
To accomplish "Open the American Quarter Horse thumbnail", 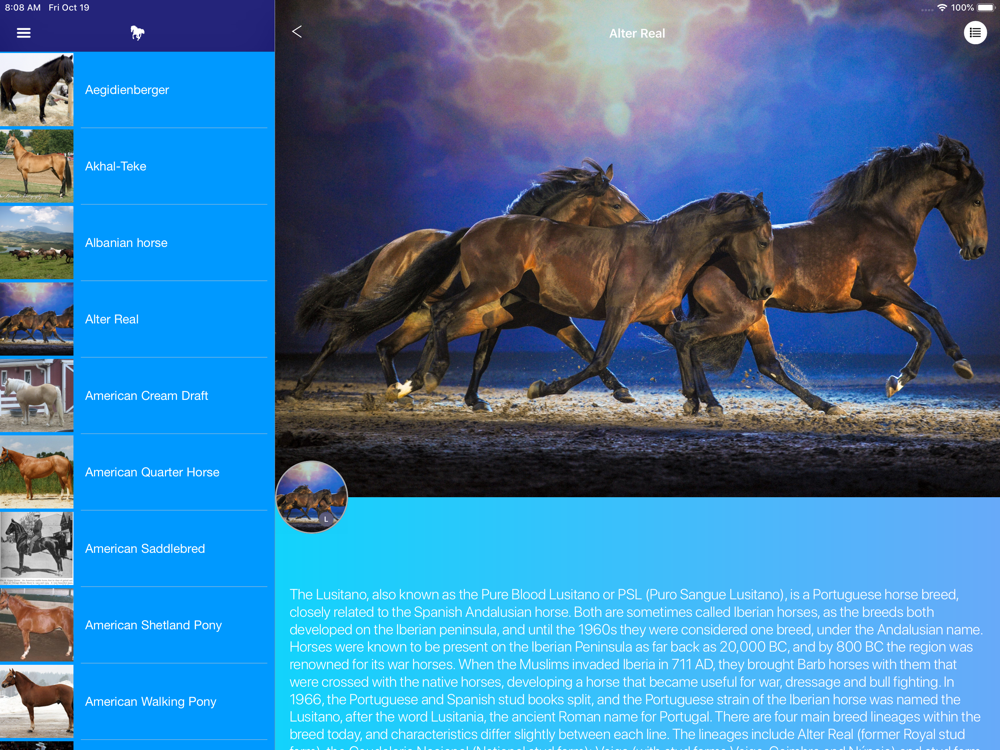I will point(36,472).
